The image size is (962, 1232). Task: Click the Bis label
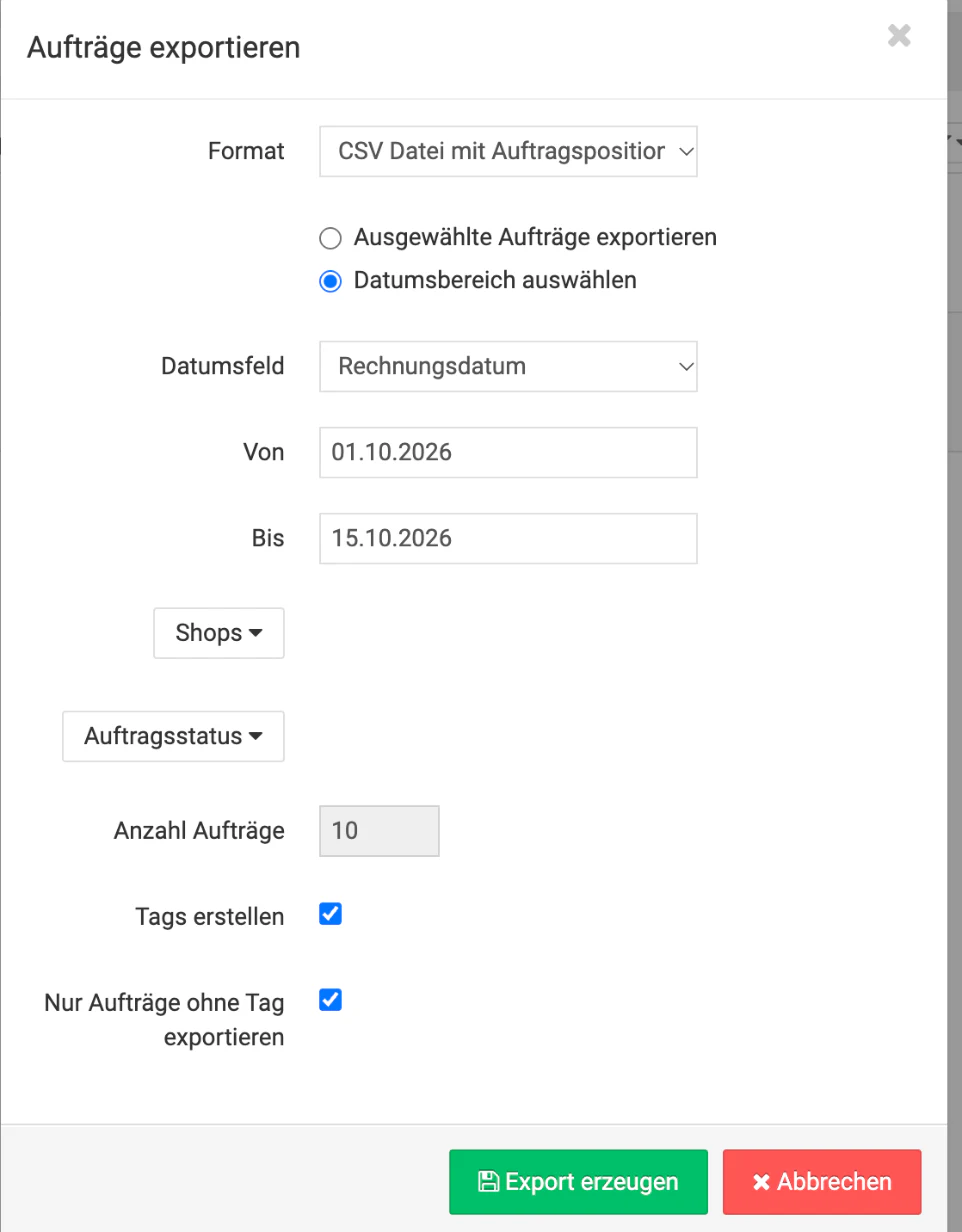(x=268, y=538)
